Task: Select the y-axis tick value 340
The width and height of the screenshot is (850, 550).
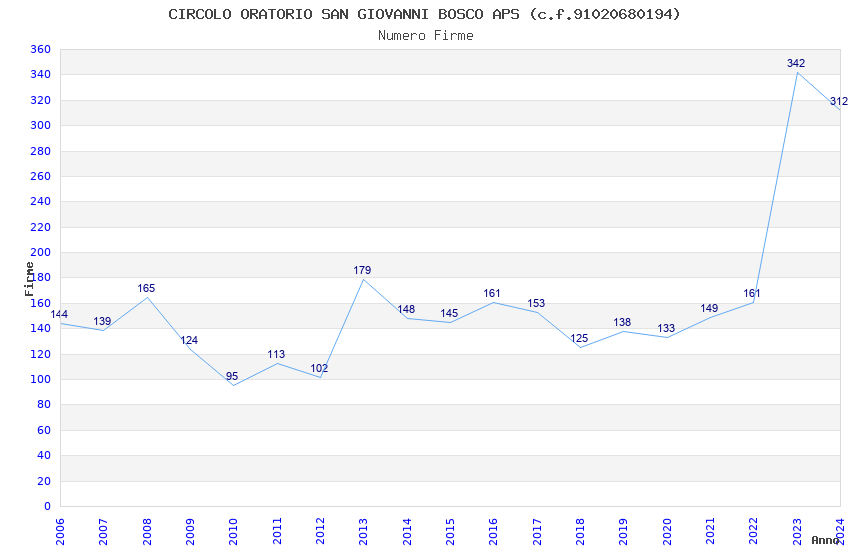Action: (41, 75)
